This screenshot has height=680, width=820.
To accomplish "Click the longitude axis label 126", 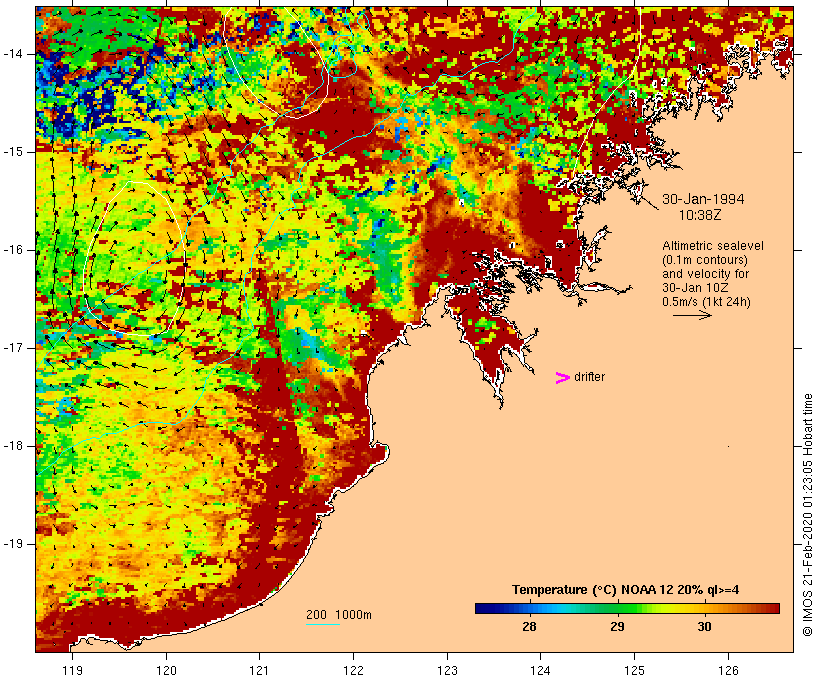I will 728,670.
